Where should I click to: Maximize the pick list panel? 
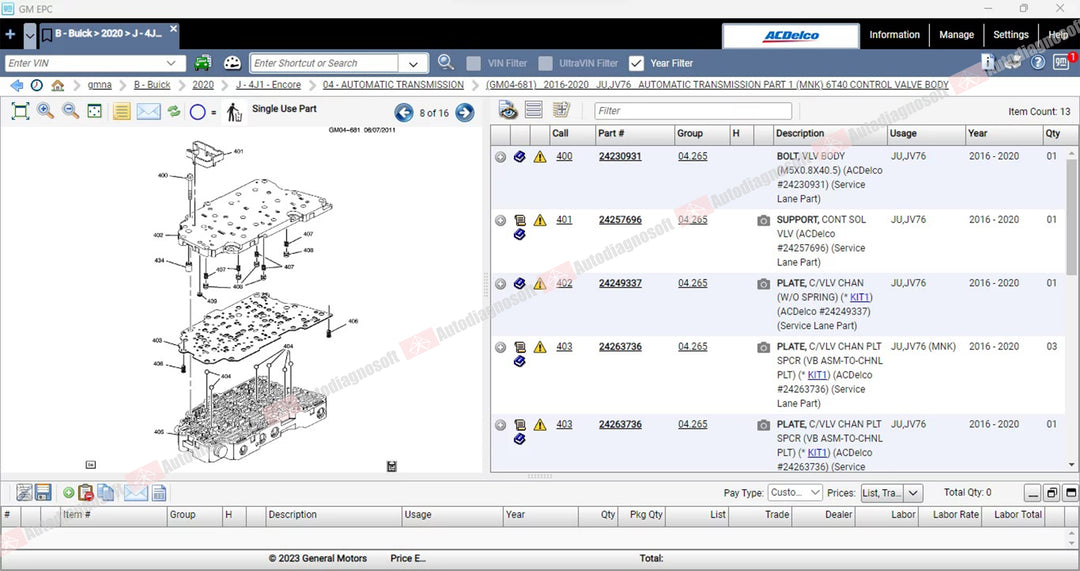(1070, 492)
